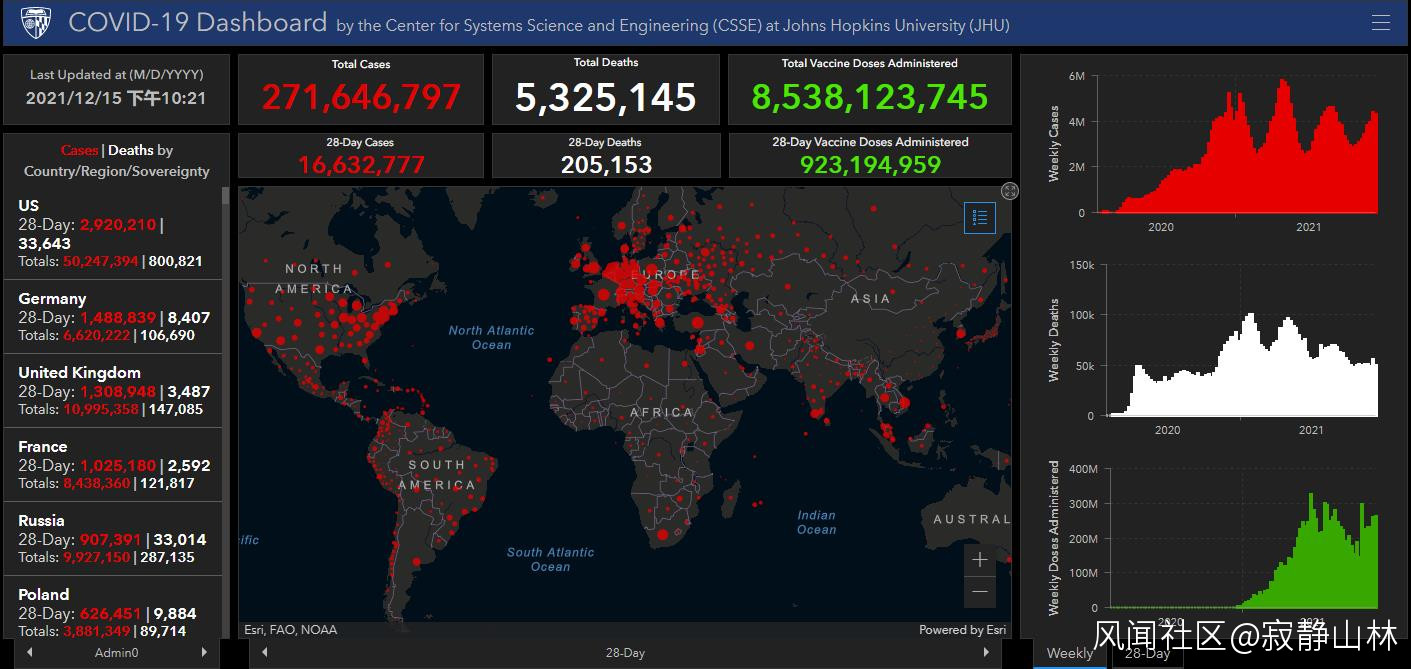Switch to the Weekly chart tab

click(x=1069, y=653)
